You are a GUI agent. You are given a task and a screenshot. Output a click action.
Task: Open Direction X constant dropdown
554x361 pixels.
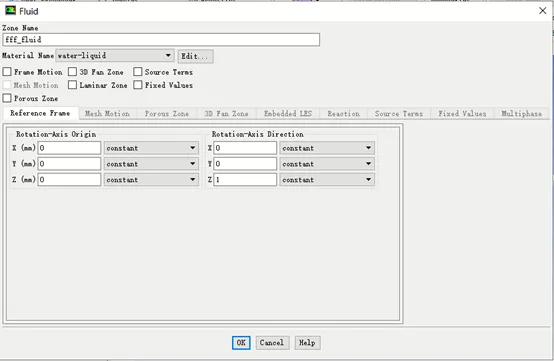[327, 148]
